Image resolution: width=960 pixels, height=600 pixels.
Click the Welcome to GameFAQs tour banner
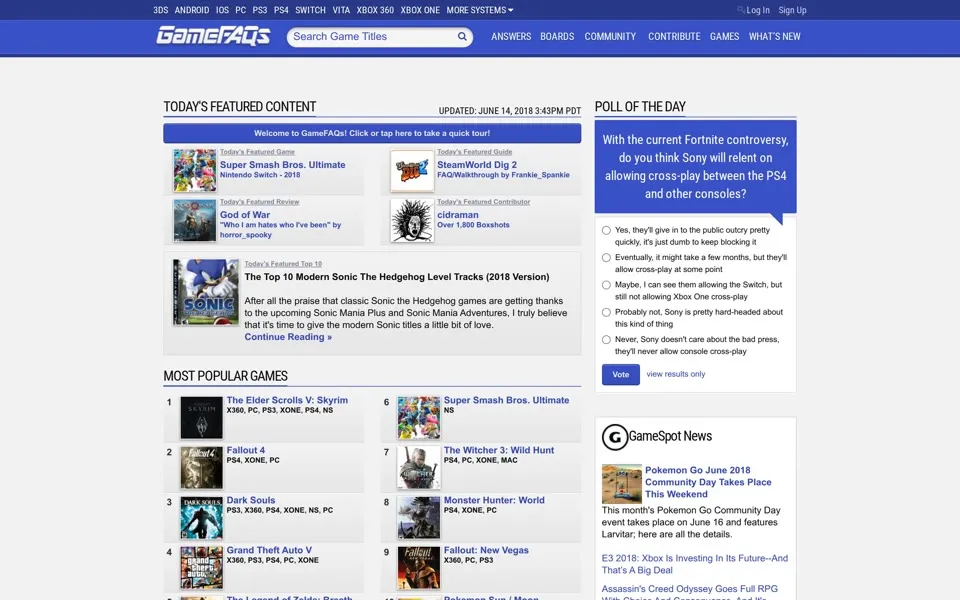click(x=372, y=133)
